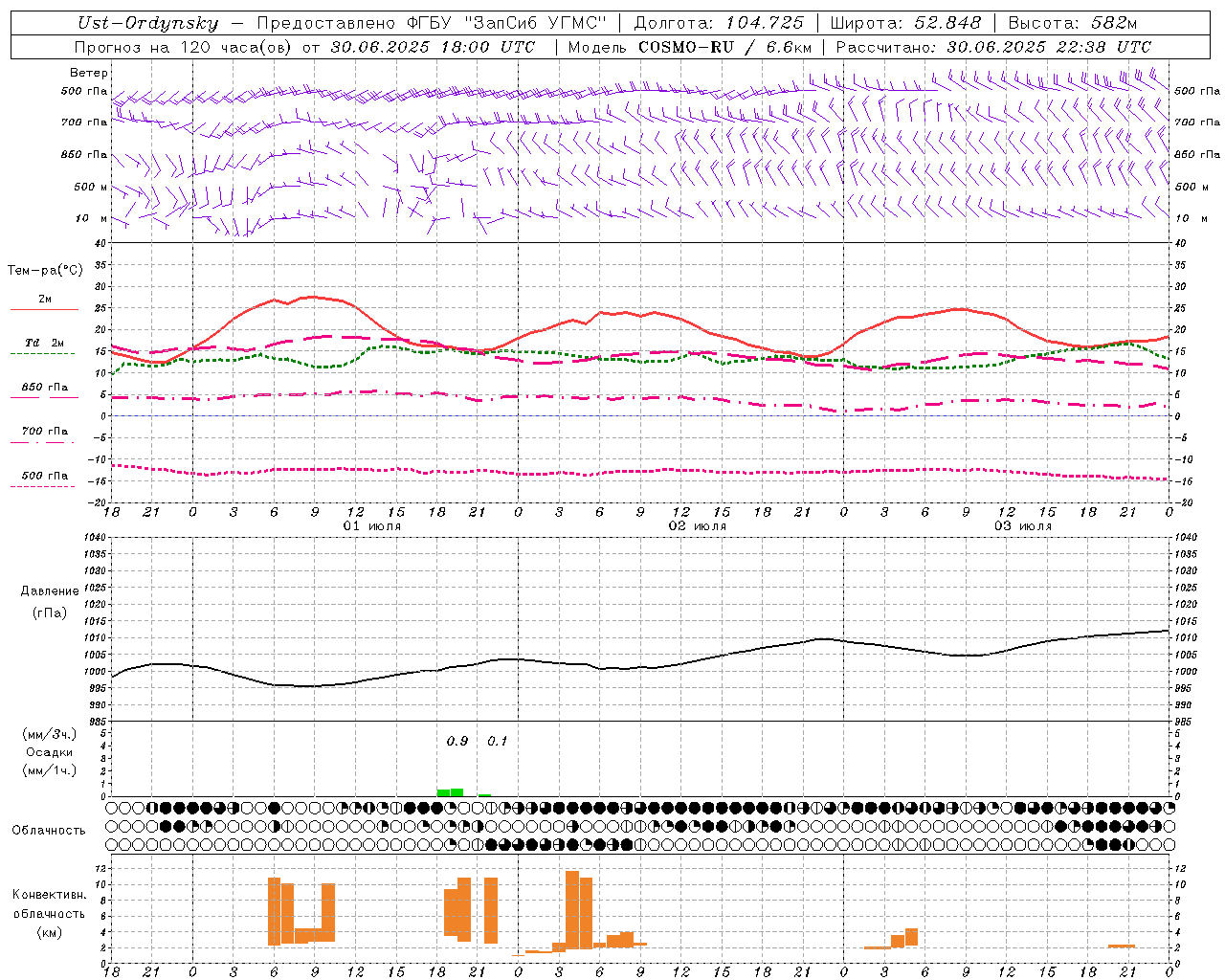This screenshot has height=980, width=1225.
Task: Click the 0.1 precipitation amount value
Action: (x=498, y=741)
